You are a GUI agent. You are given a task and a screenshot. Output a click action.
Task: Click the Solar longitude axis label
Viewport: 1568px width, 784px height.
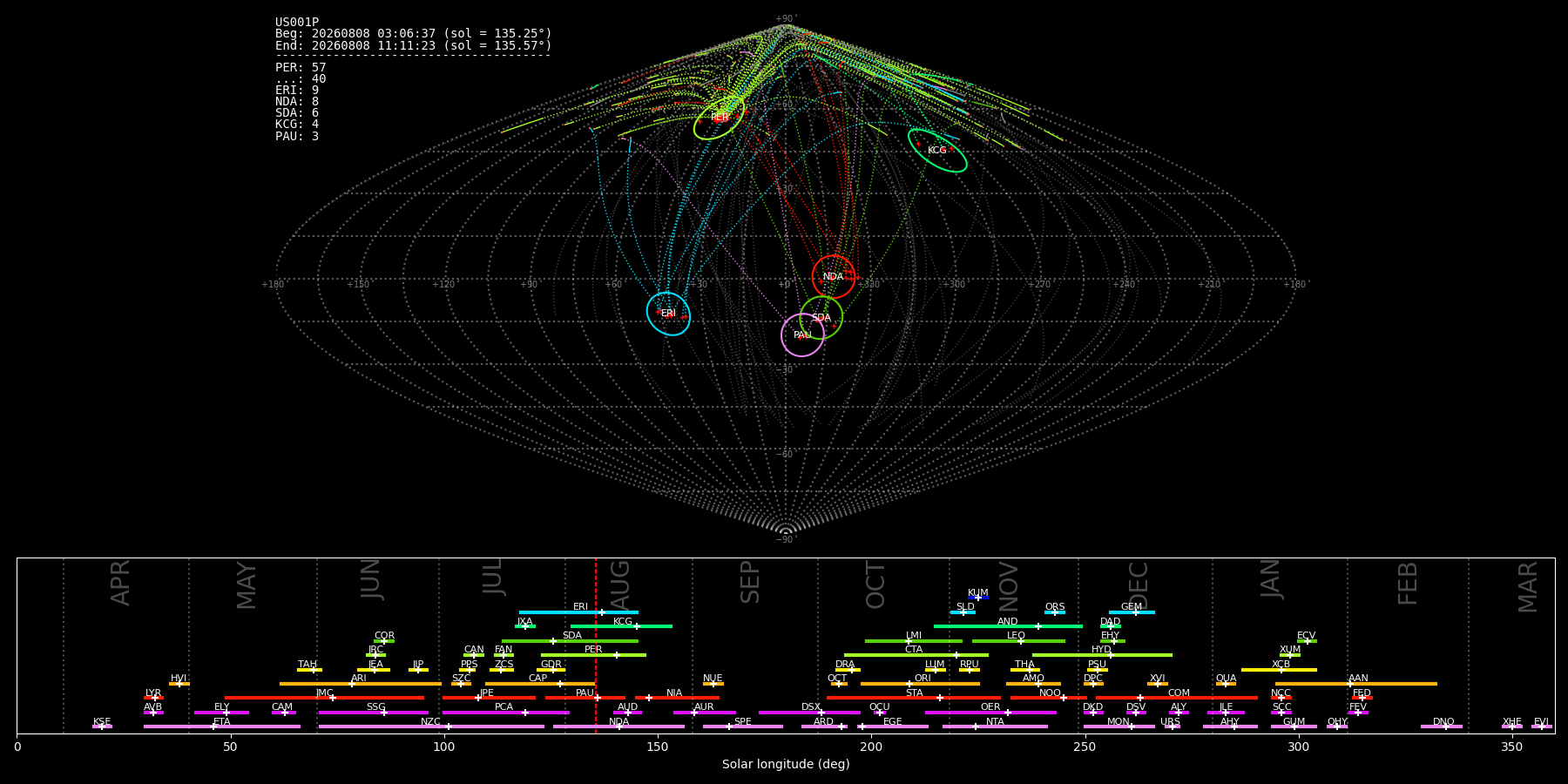[x=786, y=765]
